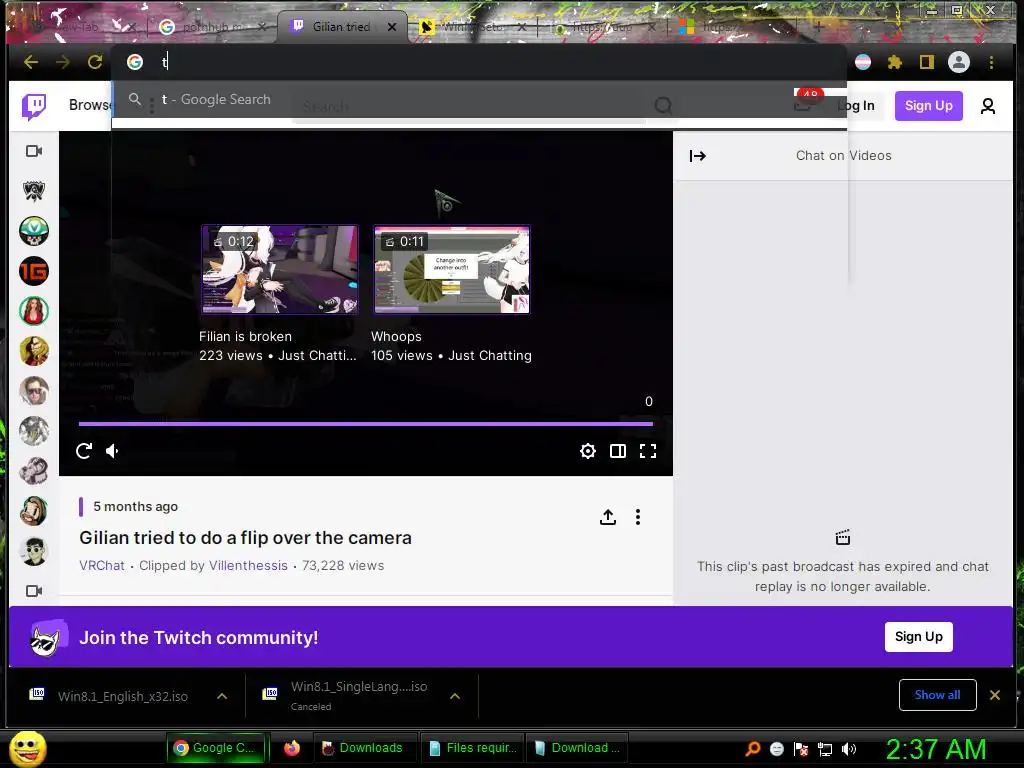Open the sunglasses avatar channel in sidebar
The image size is (1024, 768).
[x=34, y=551]
